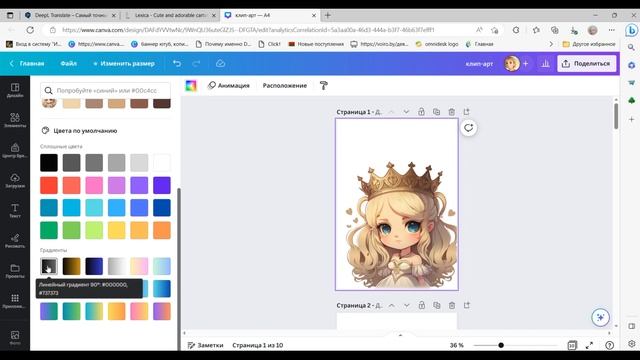Open the Text panel in sidebar
The width and height of the screenshot is (640, 360).
pos(15,211)
